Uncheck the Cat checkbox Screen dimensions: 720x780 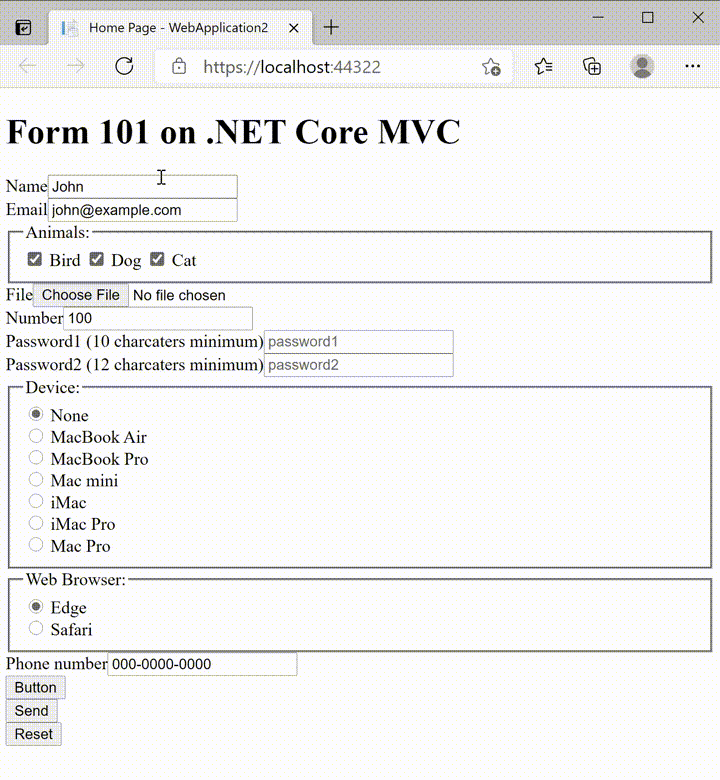click(157, 260)
